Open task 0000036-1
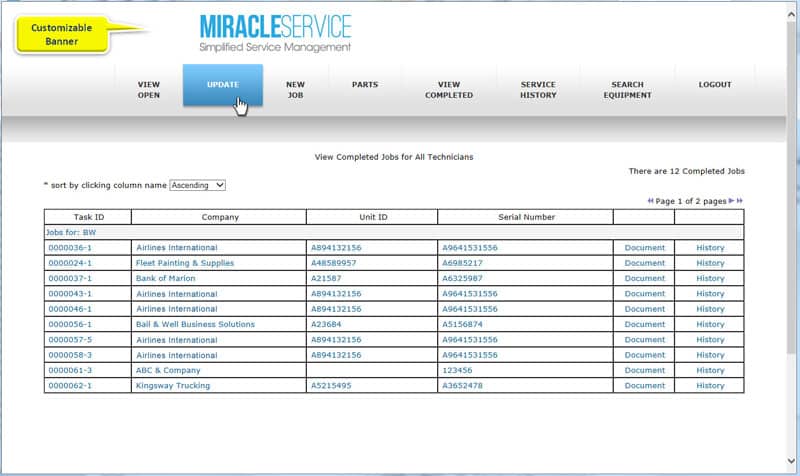Screen dimensions: 800x476 70,247
